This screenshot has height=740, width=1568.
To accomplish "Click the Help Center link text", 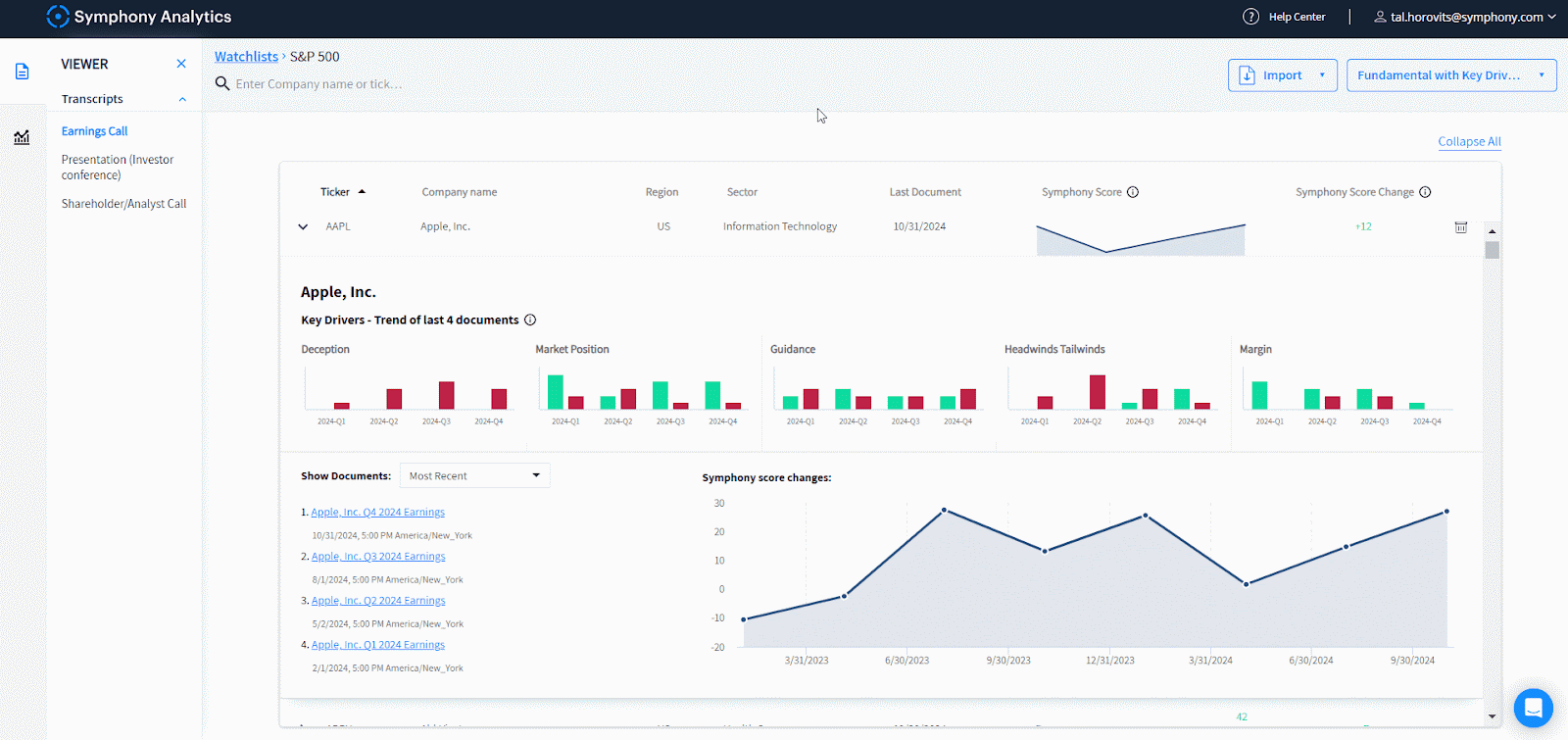I will coord(1297,17).
